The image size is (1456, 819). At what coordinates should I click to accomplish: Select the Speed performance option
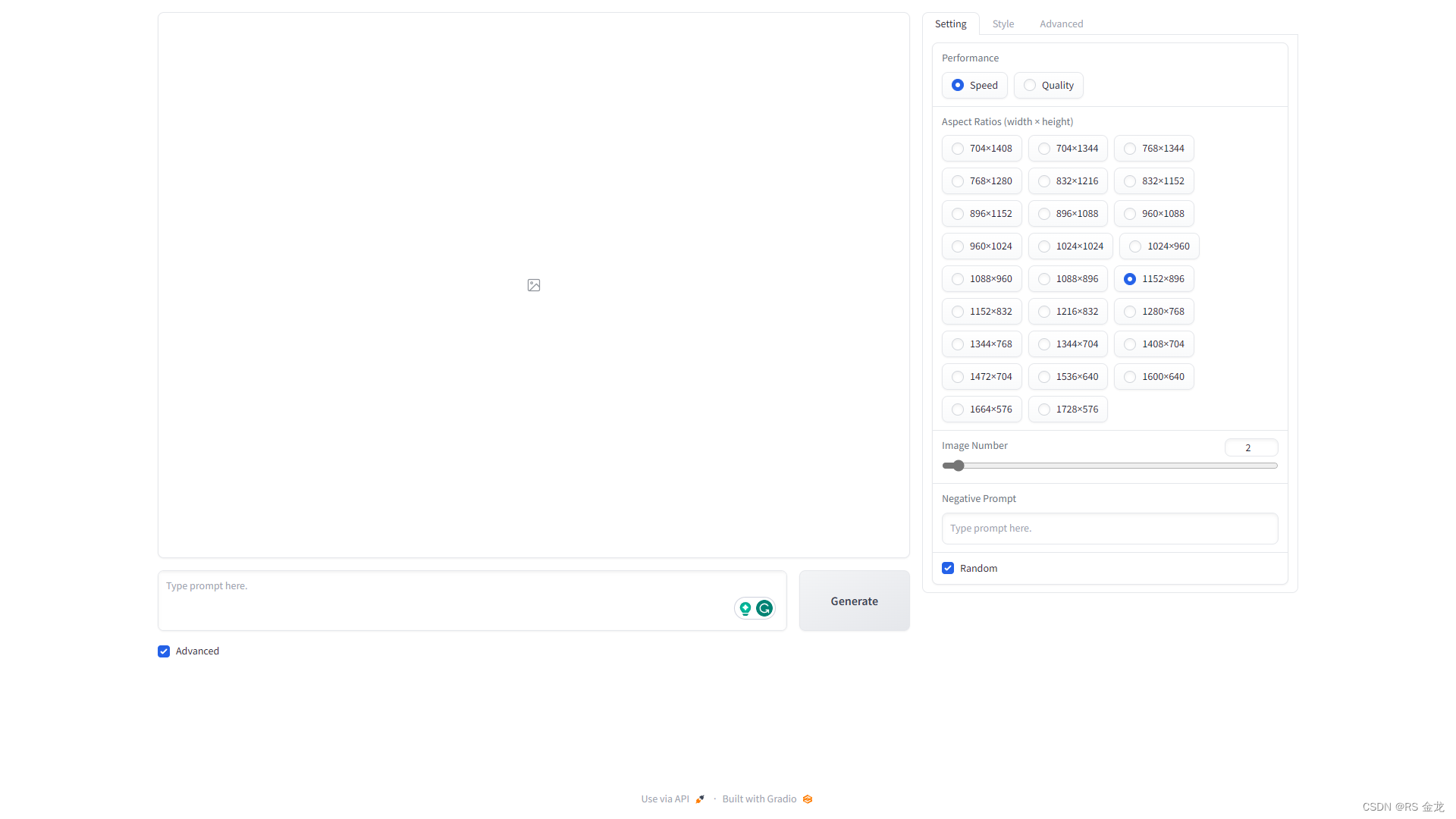(958, 86)
